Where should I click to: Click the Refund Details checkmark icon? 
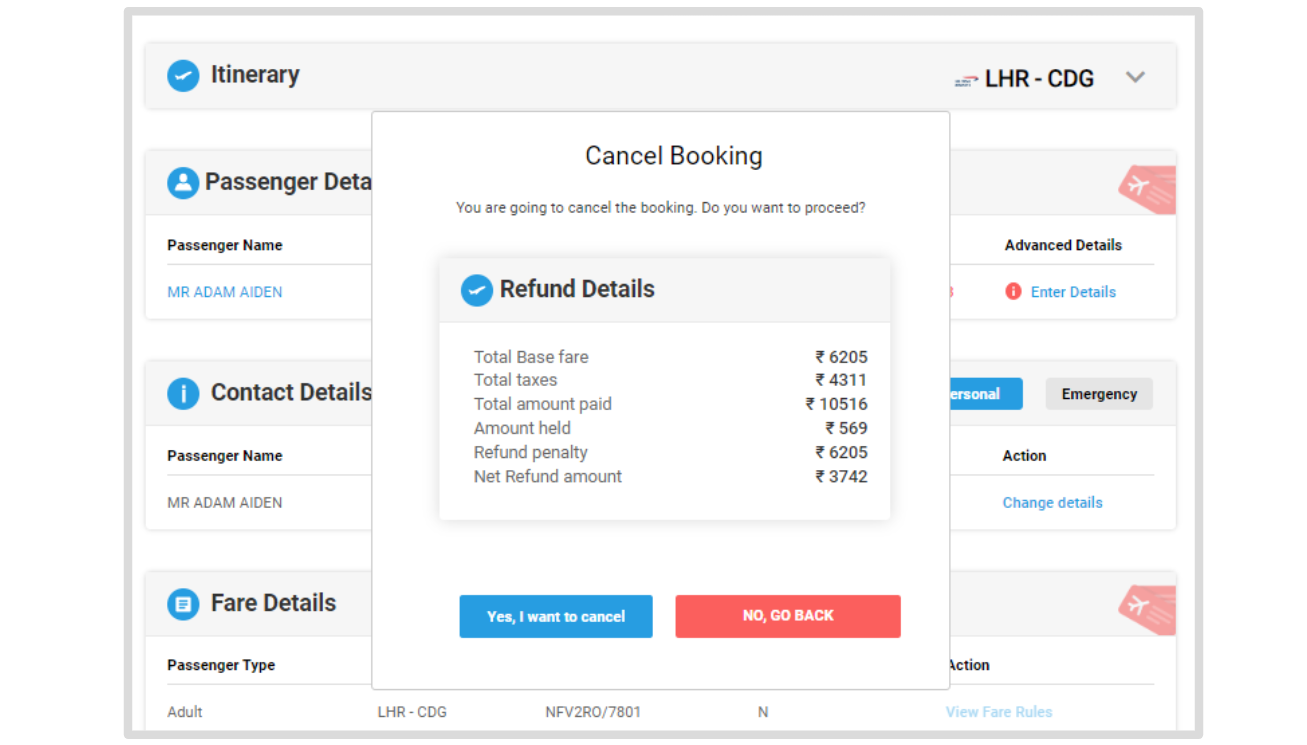pyautogui.click(x=477, y=290)
